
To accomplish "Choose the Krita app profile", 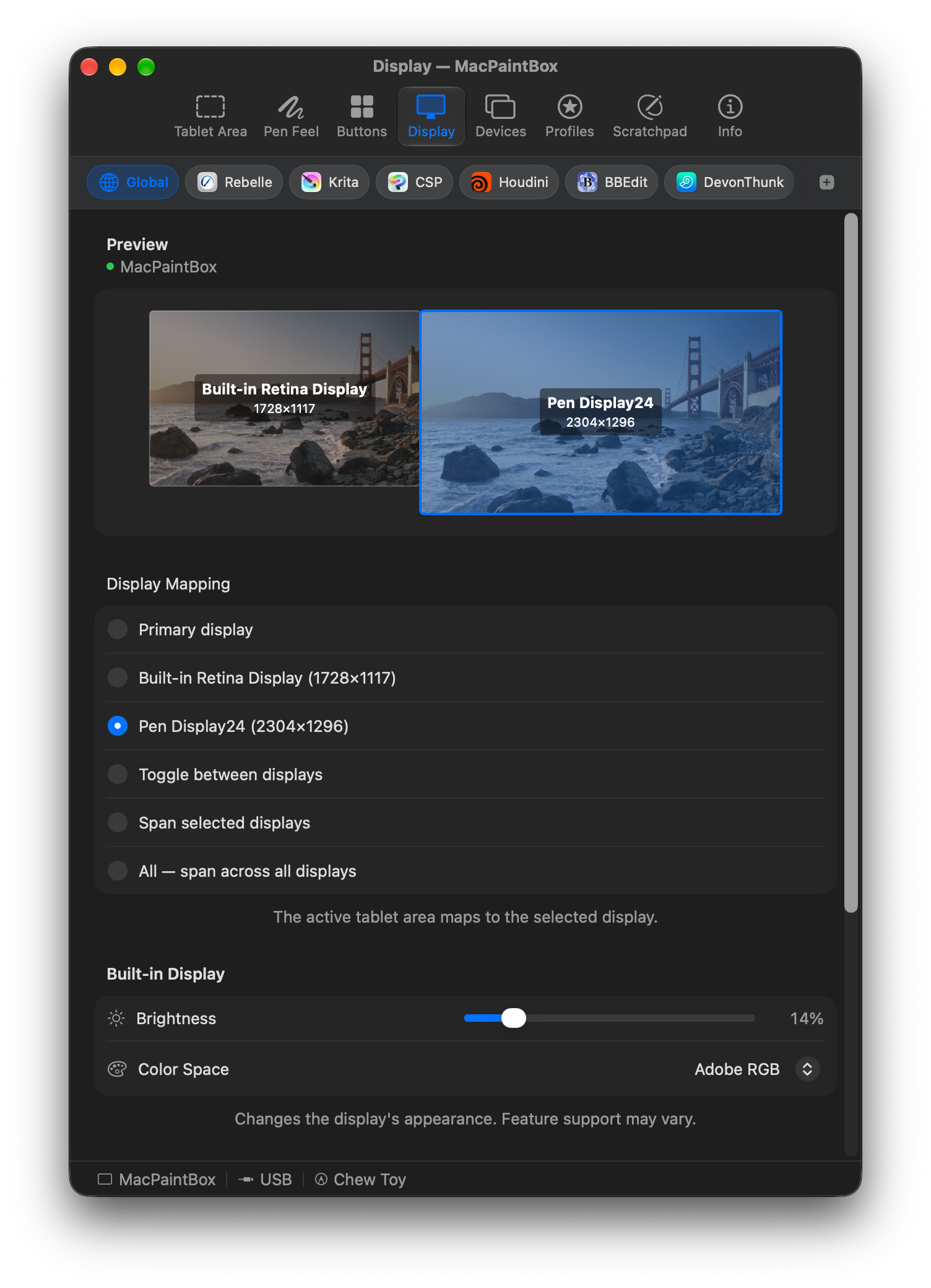I will [x=329, y=182].
